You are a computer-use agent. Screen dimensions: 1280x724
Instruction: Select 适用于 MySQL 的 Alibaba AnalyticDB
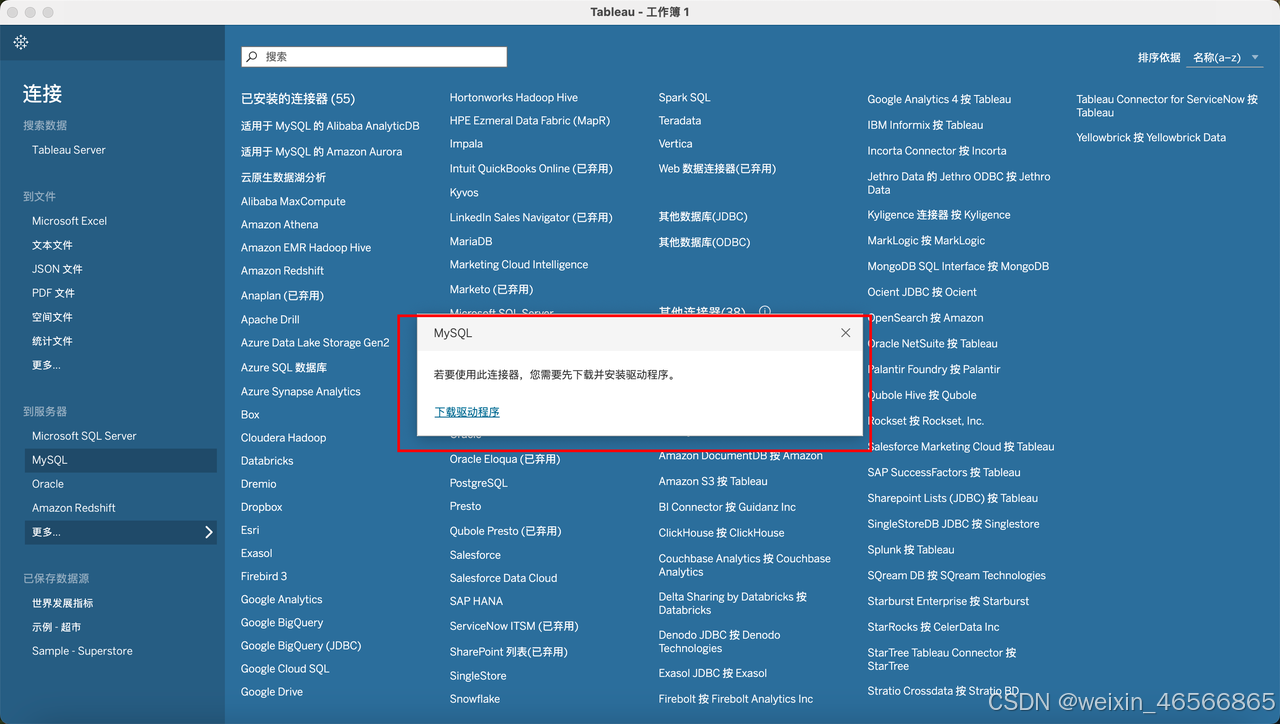[x=330, y=126]
